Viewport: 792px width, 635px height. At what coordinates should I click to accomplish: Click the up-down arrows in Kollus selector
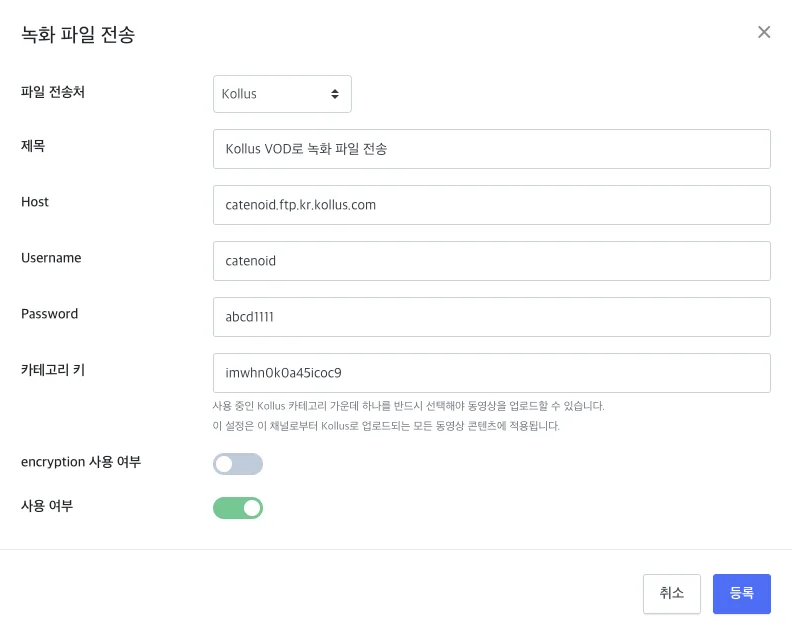click(x=335, y=94)
